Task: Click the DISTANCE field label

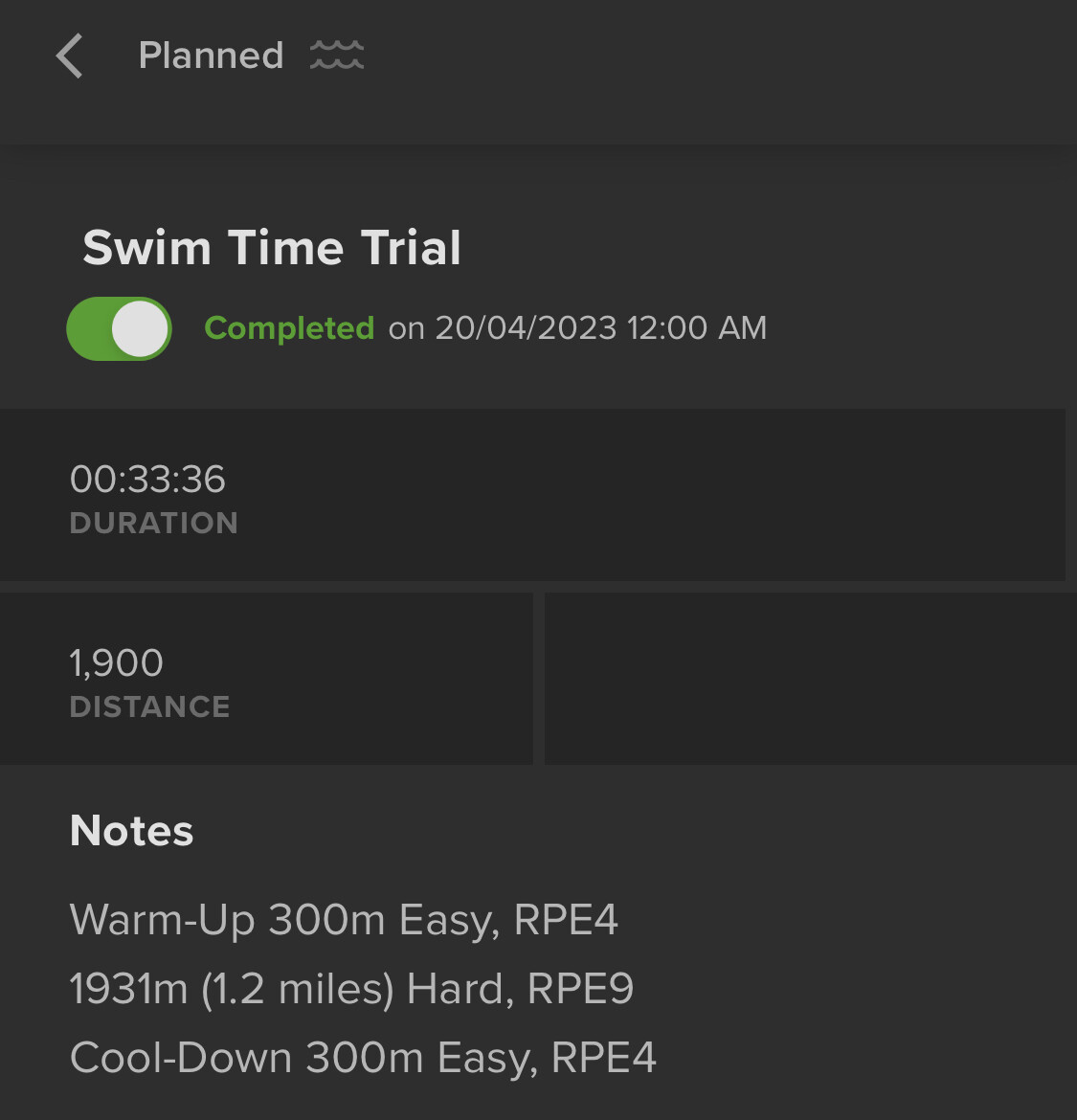Action: [x=150, y=707]
